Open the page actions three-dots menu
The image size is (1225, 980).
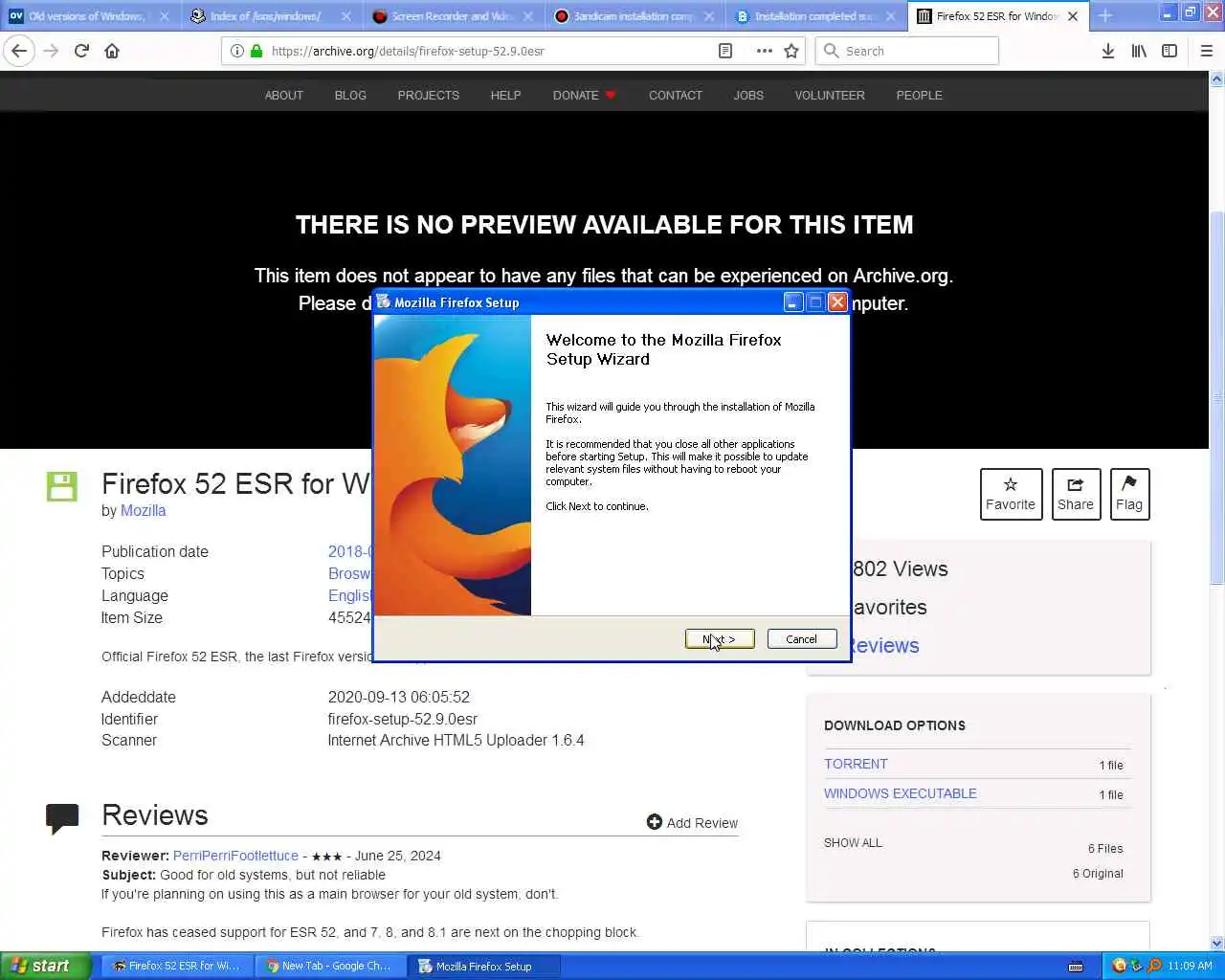pyautogui.click(x=764, y=51)
